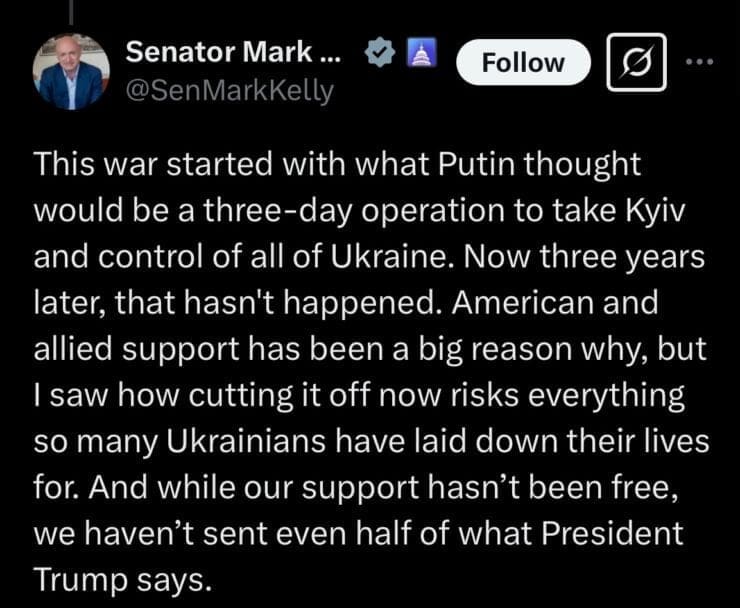Open the @SenMarkKelly handle link

[230, 92]
